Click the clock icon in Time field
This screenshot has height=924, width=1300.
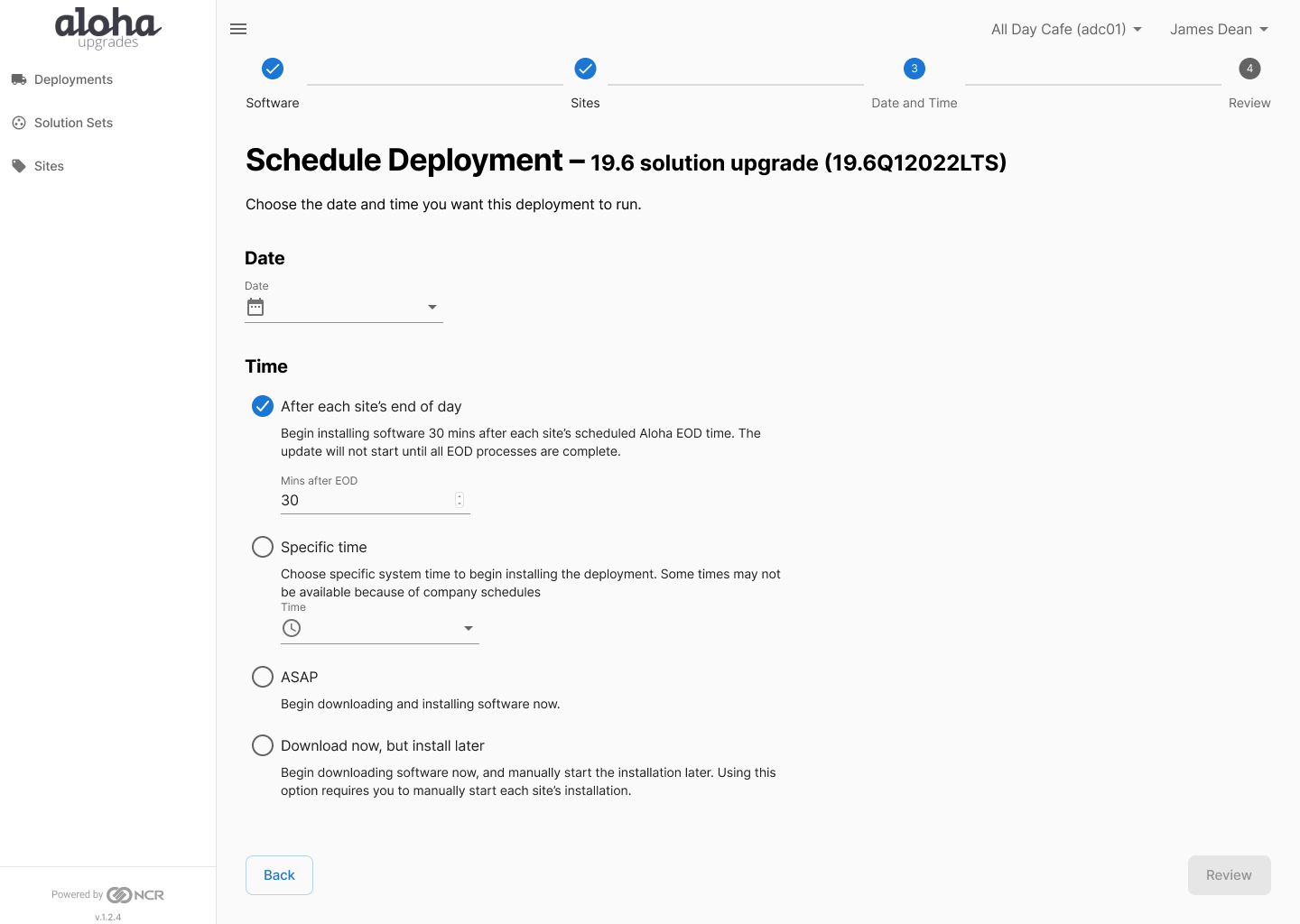pyautogui.click(x=292, y=628)
